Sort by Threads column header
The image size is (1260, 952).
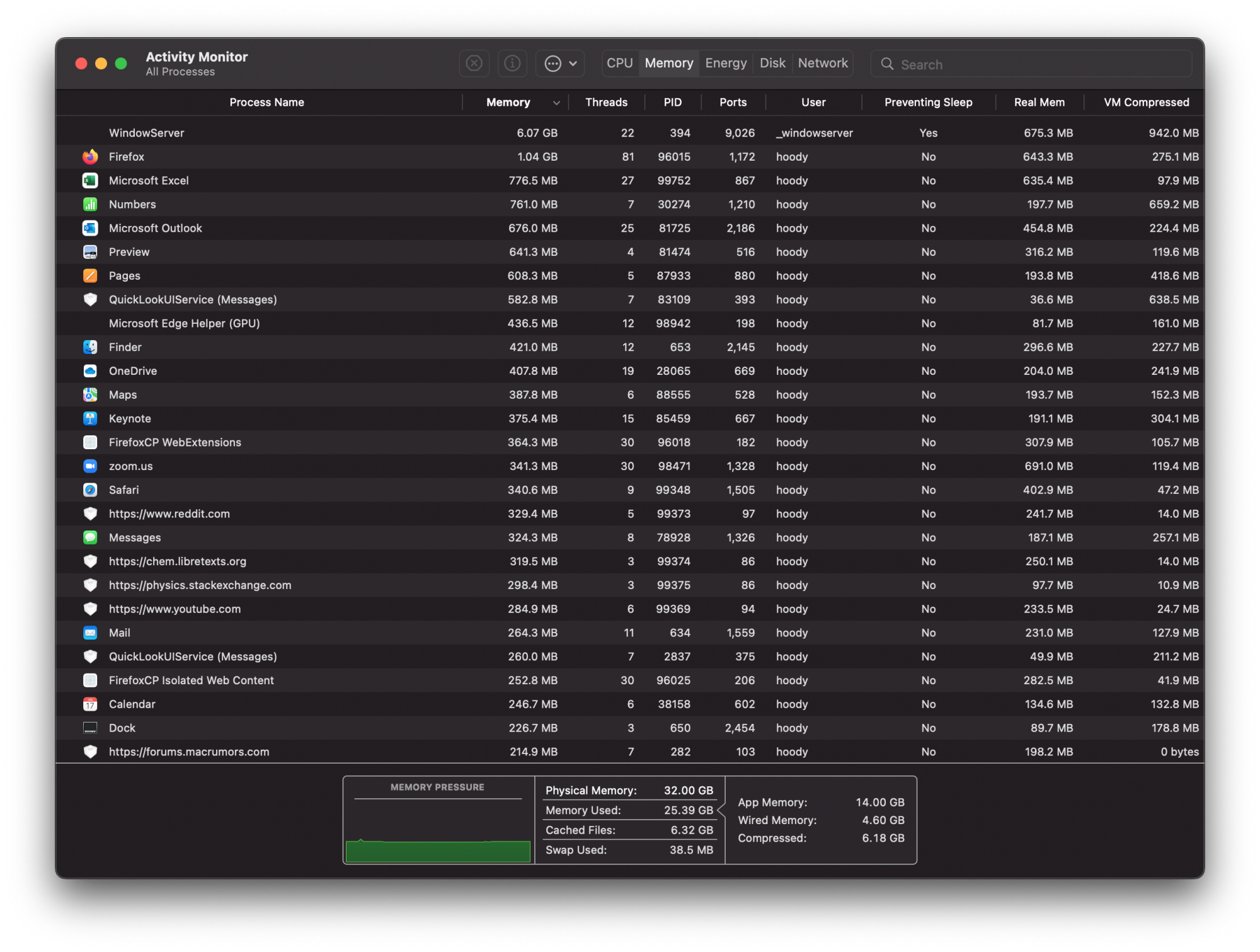pos(606,103)
